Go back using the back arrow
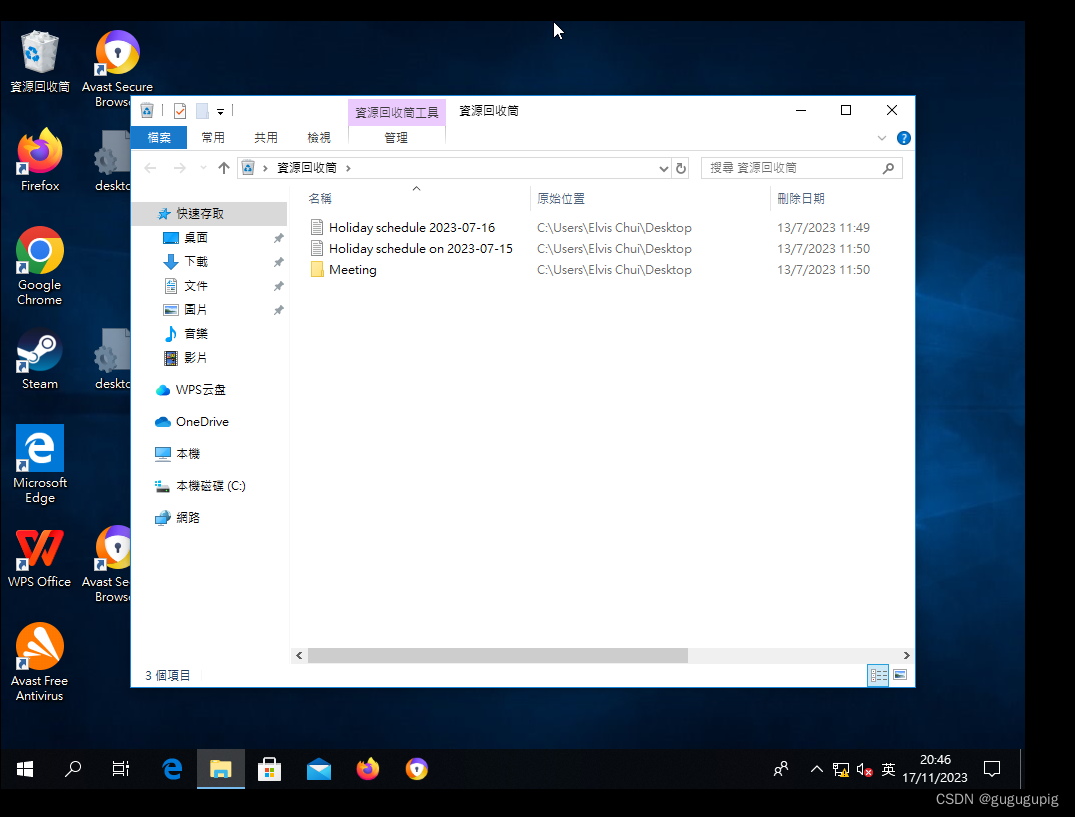The image size is (1075, 817). (150, 168)
